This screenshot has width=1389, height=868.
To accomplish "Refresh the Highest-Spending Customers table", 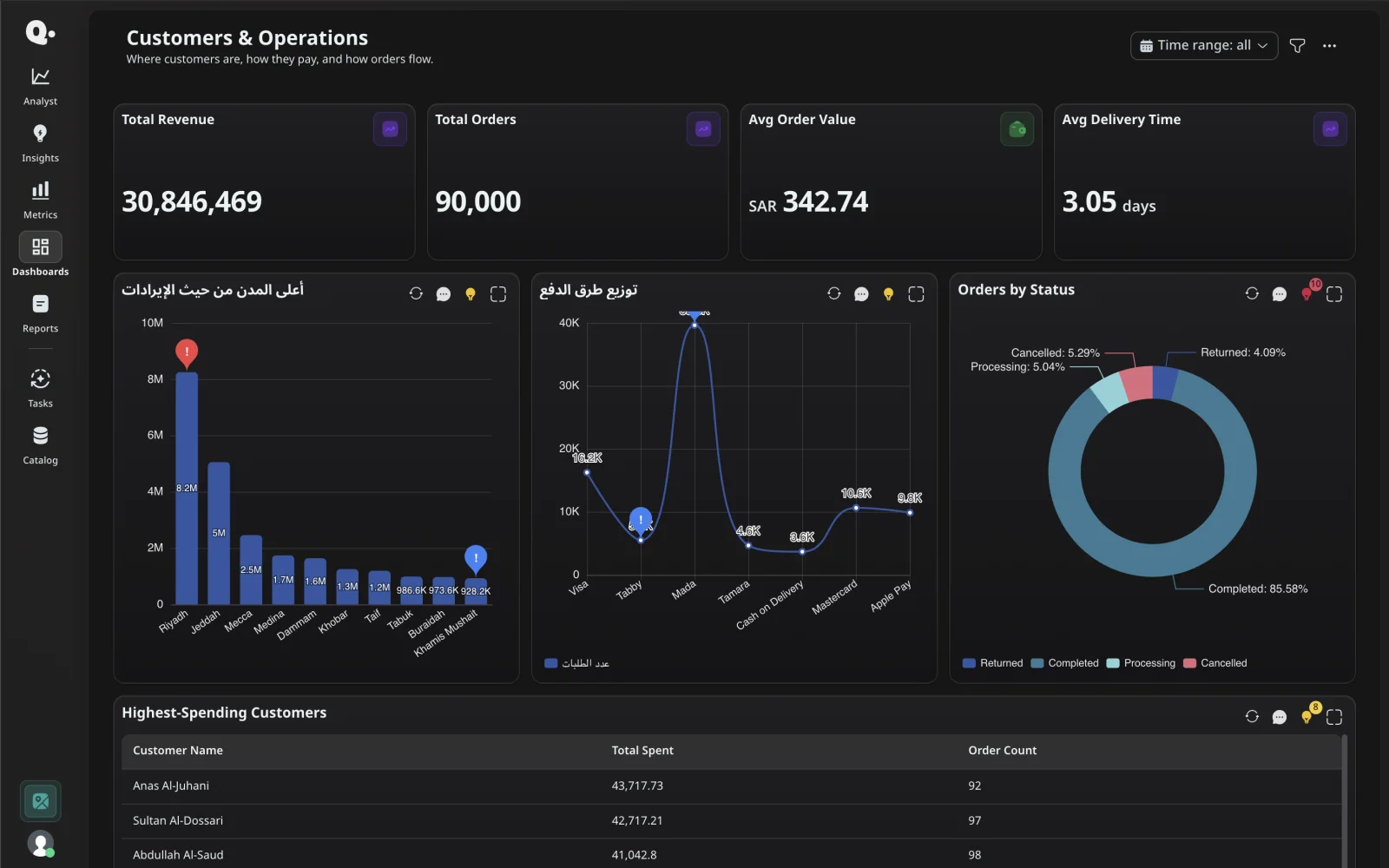I will [1252, 716].
